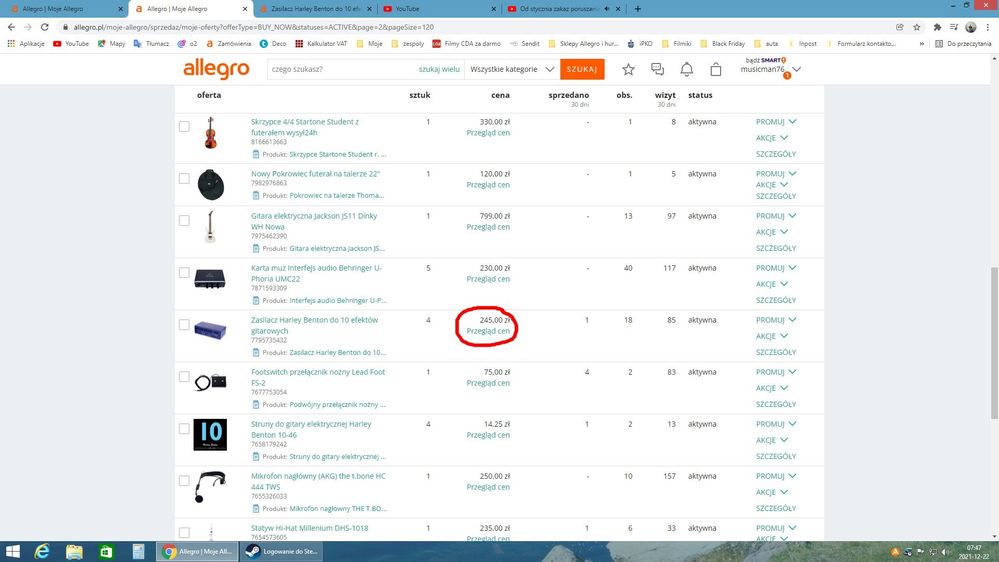
Task: Expand AKCJE for the Behringer UMC22 offer
Action: 772,284
